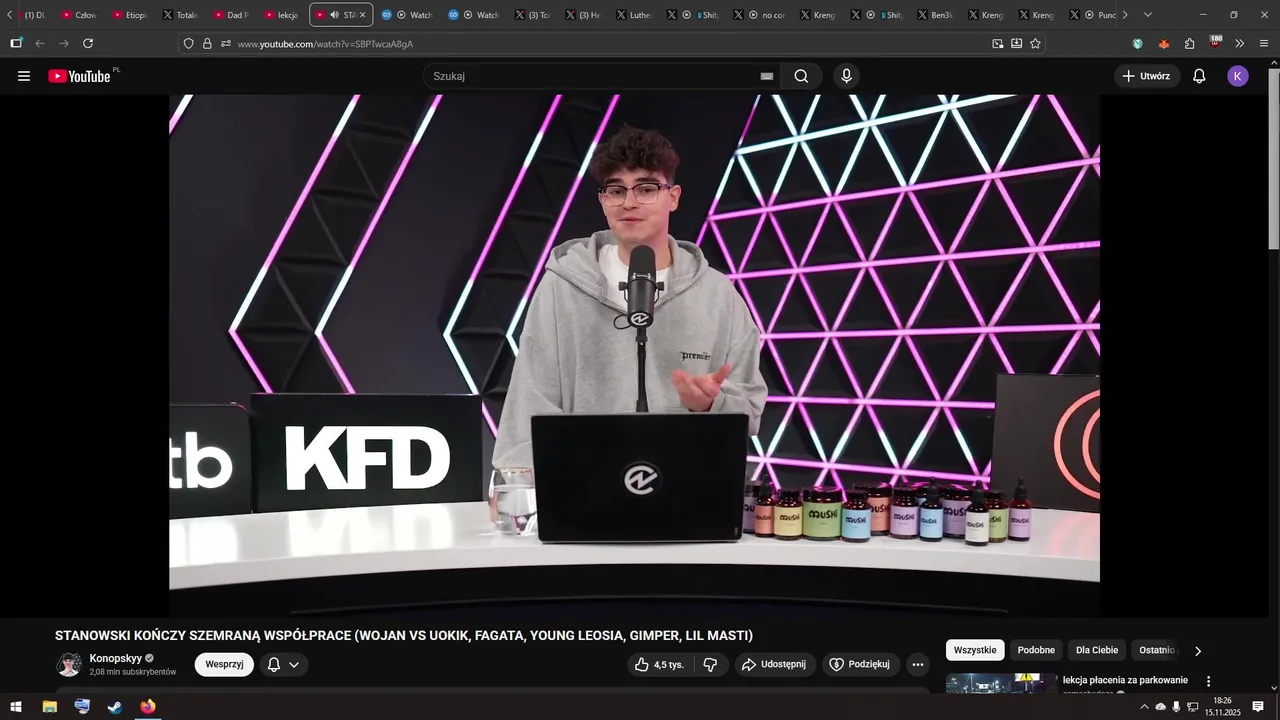Open the YouTube hamburger guide menu

[24, 76]
